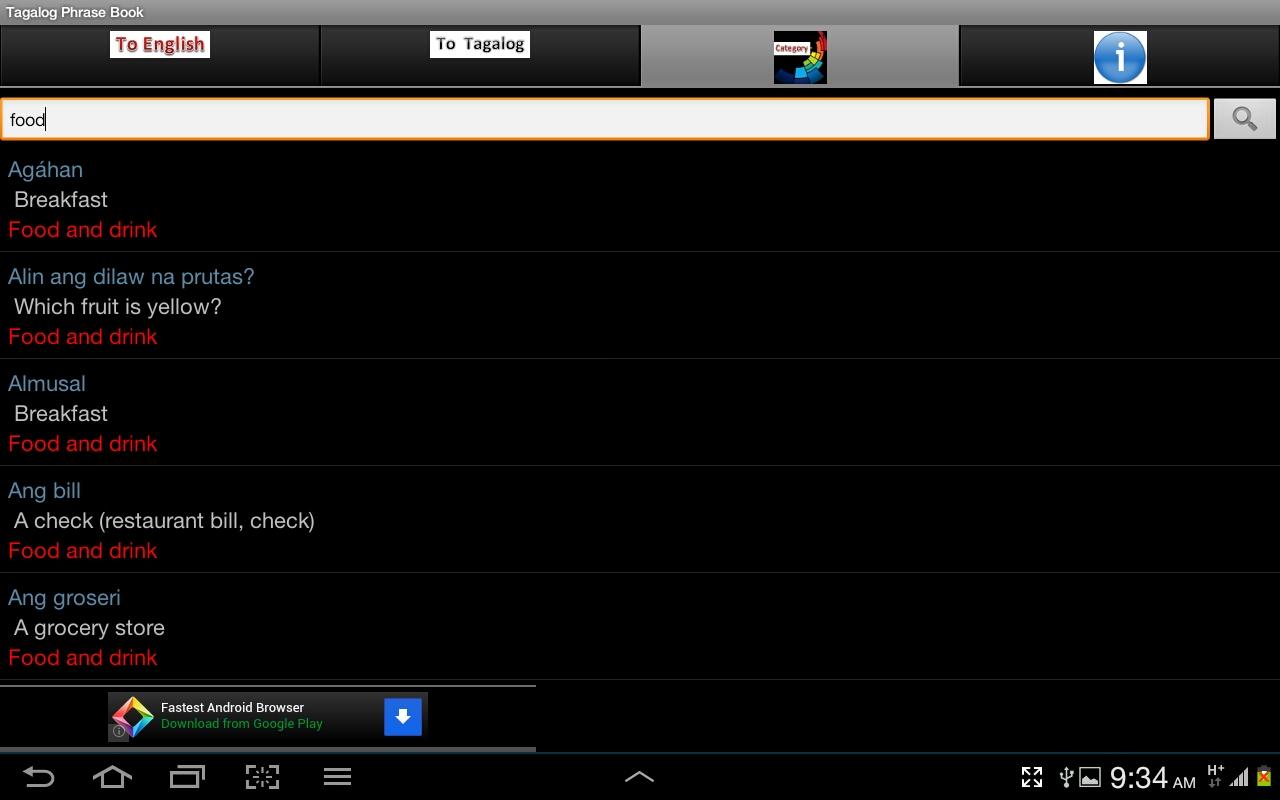Screen dimensions: 1280x800
Task: Open the nav bar menu icon
Action: [337, 777]
